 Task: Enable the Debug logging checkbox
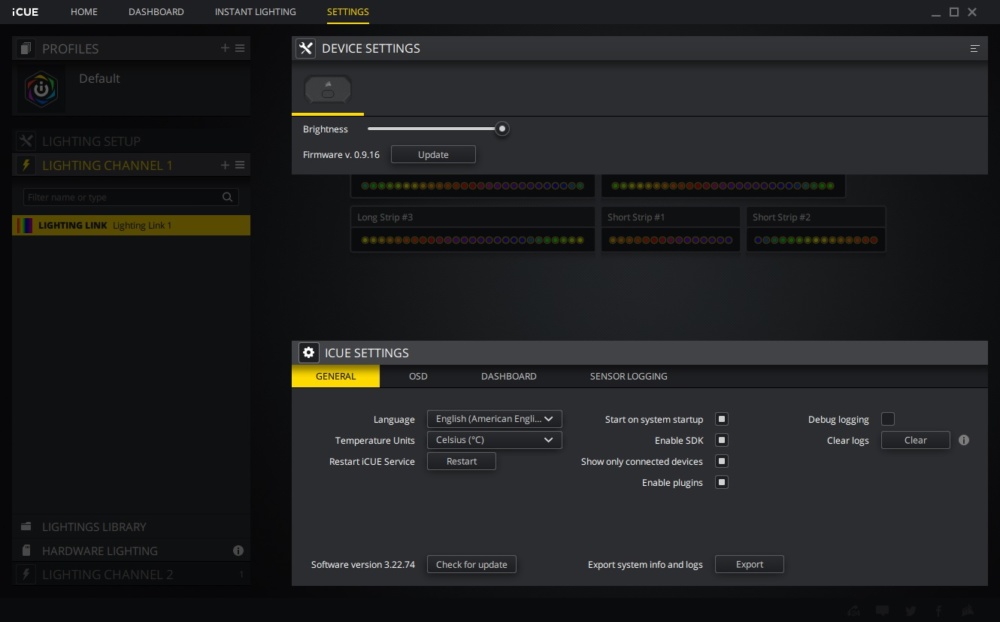(x=887, y=418)
